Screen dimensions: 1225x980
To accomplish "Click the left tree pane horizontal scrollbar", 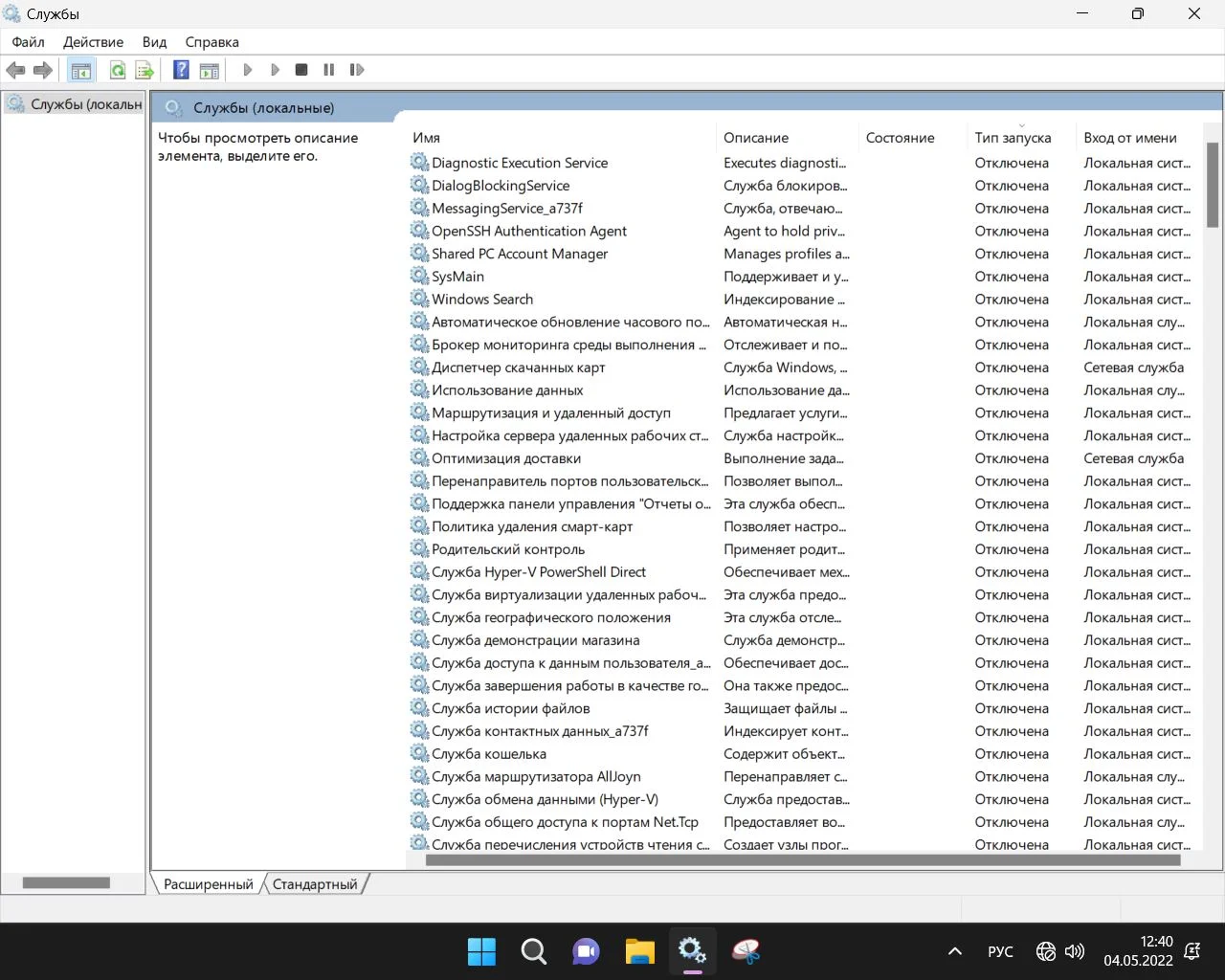I will click(66, 882).
